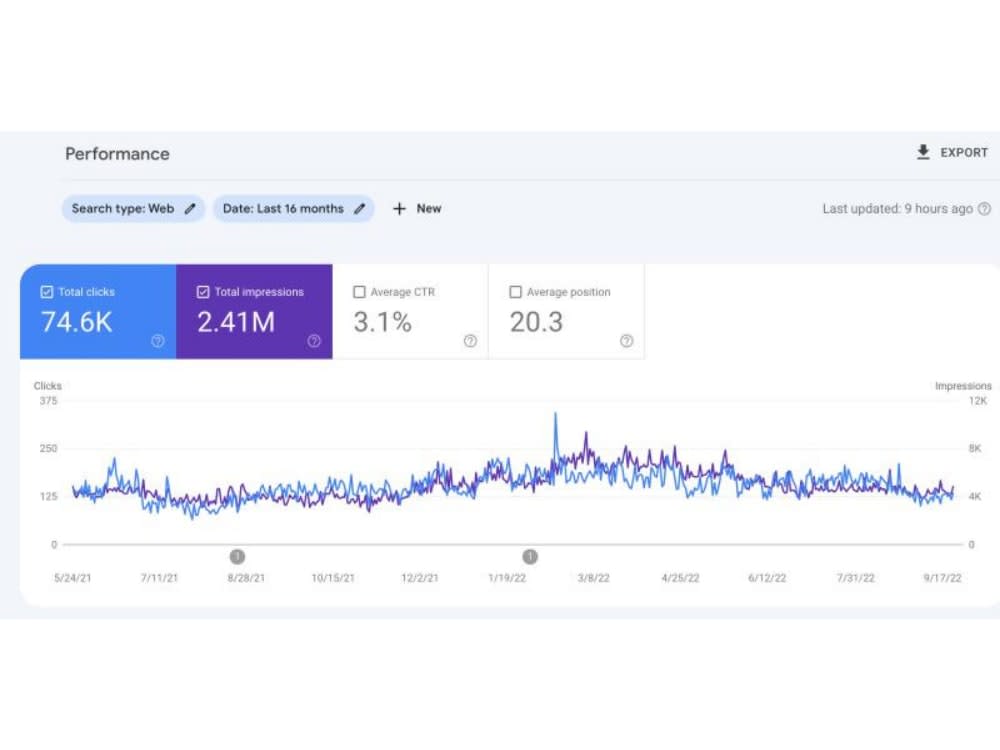The image size is (1000, 750).
Task: Select the 3.1% average CTR value
Action: tap(383, 322)
